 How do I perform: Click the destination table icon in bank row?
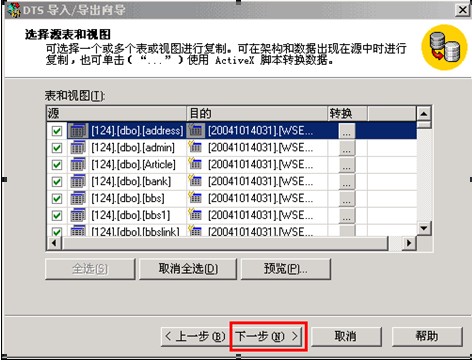pyautogui.click(x=195, y=181)
